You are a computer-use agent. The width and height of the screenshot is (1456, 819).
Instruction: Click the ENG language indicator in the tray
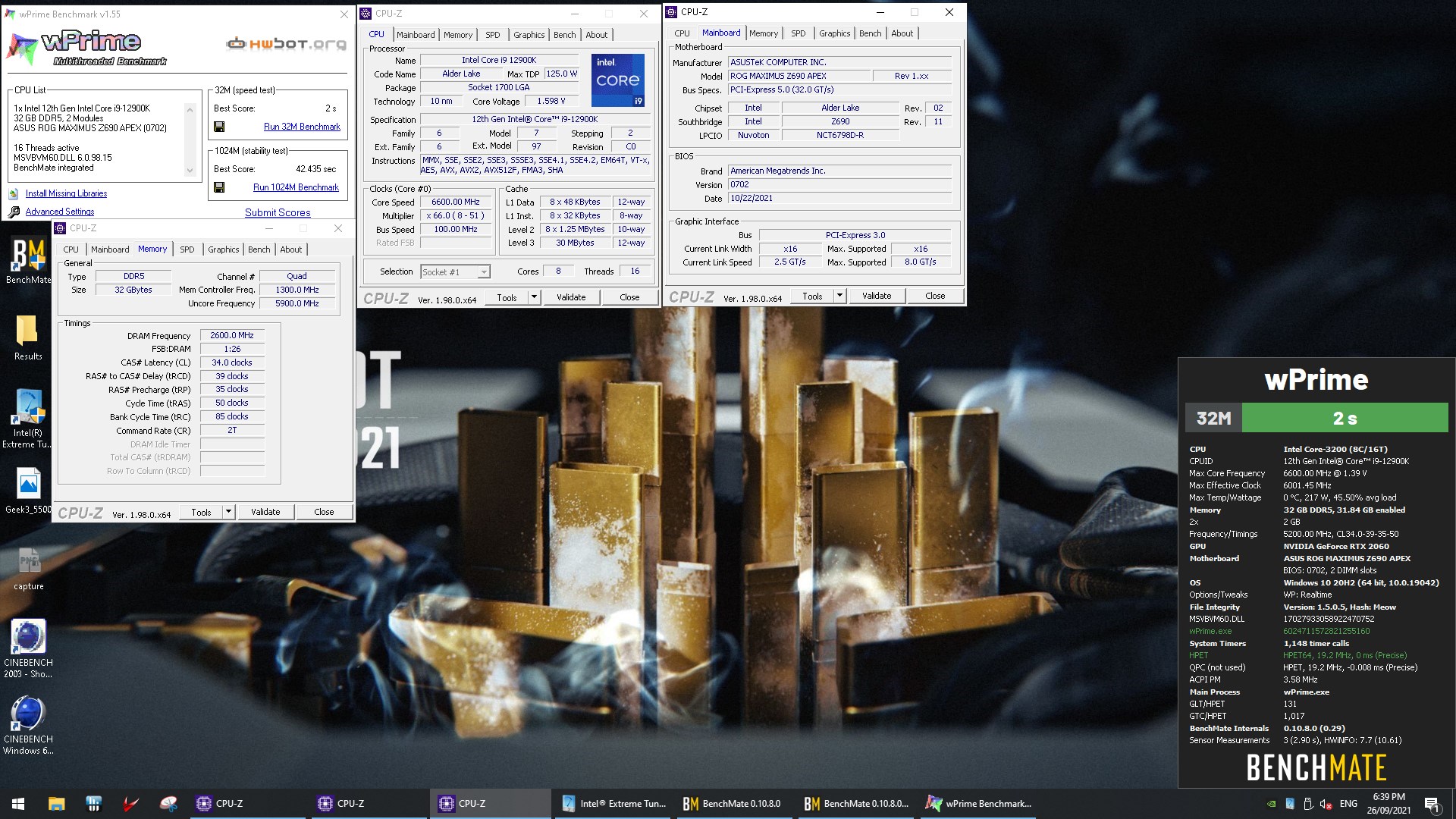1348,804
